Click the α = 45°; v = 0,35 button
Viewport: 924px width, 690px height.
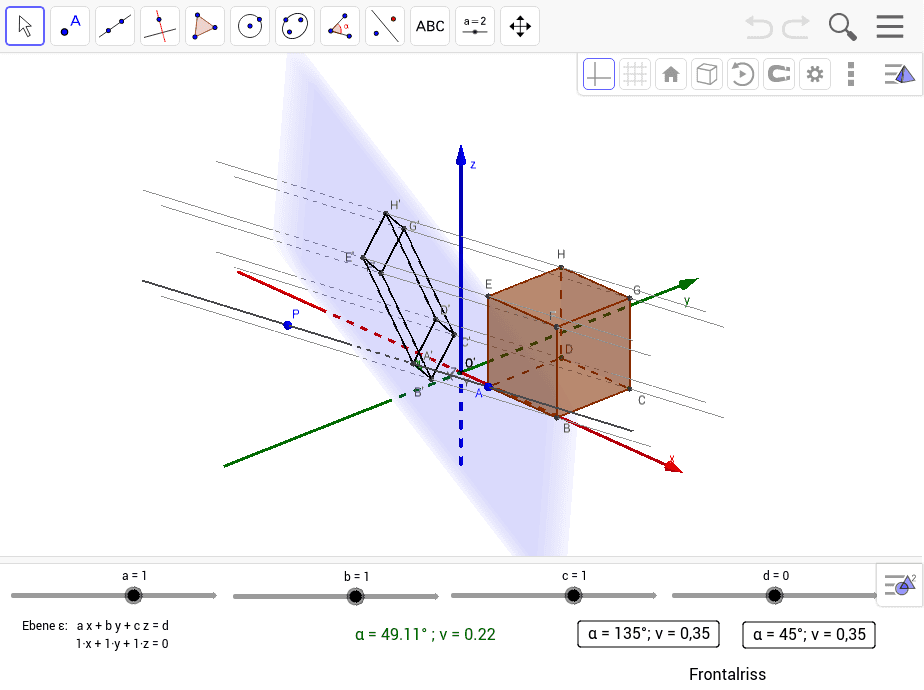tap(809, 634)
